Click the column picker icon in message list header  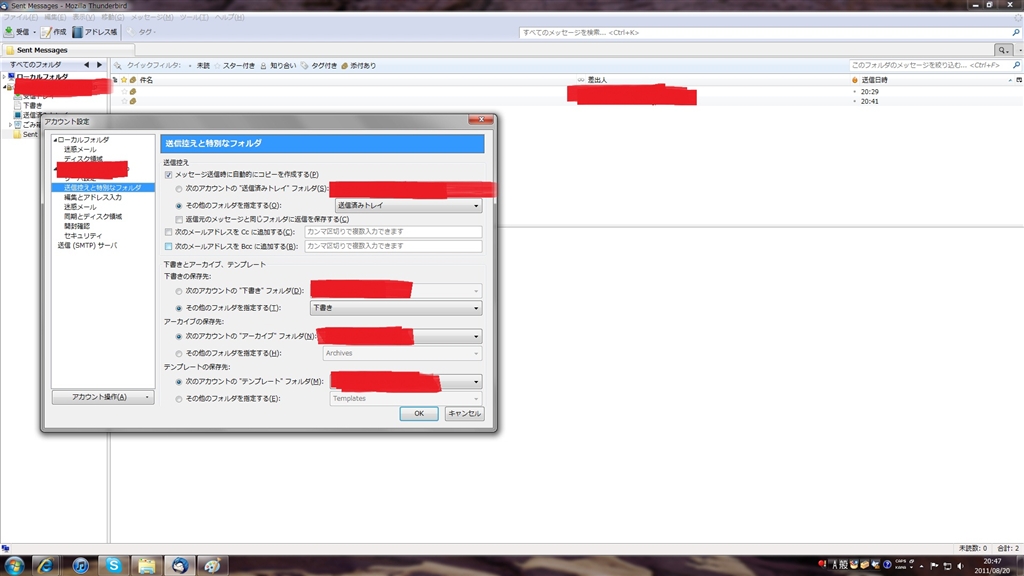[x=1019, y=80]
